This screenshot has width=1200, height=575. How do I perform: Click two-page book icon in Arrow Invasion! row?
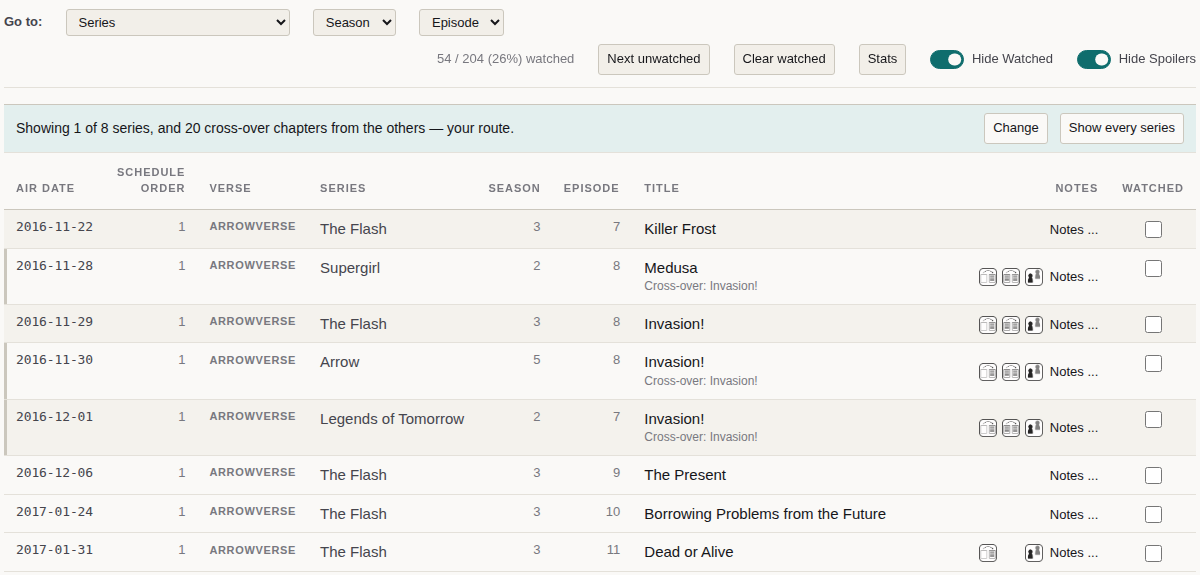[1011, 371]
